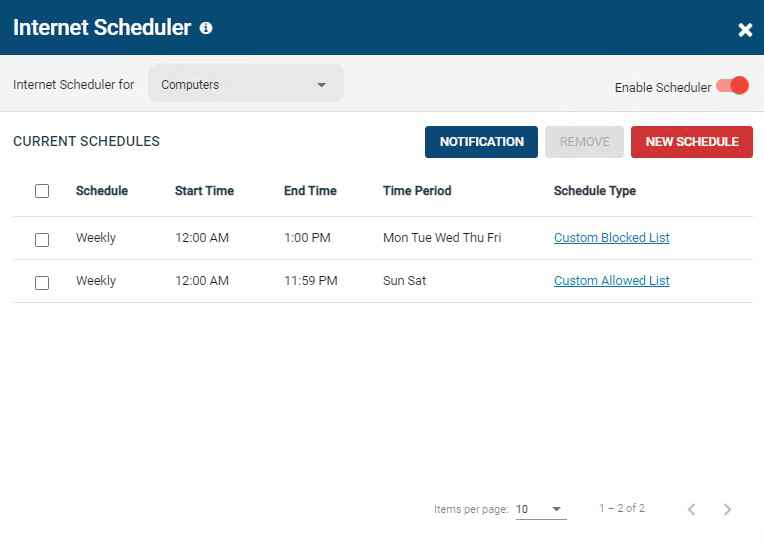Open the Custom Allowed List link
Image resolution: width=764 pixels, height=541 pixels.
coord(611,281)
